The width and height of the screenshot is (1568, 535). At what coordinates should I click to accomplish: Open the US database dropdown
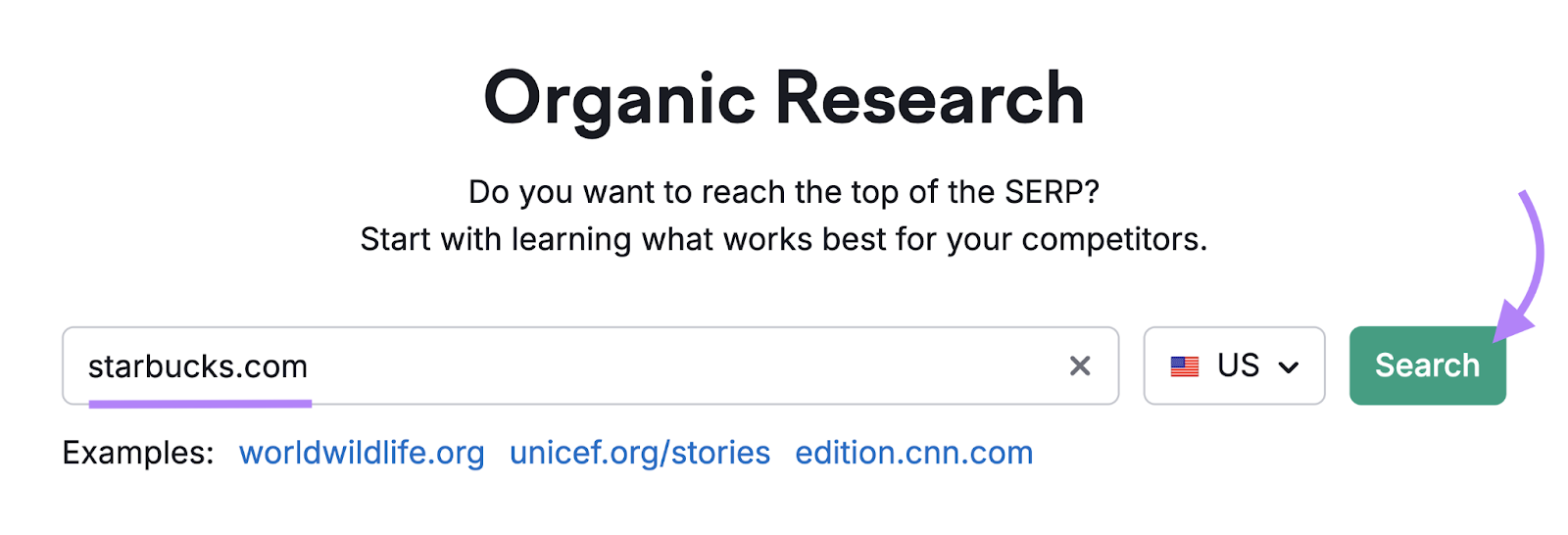[1233, 365]
